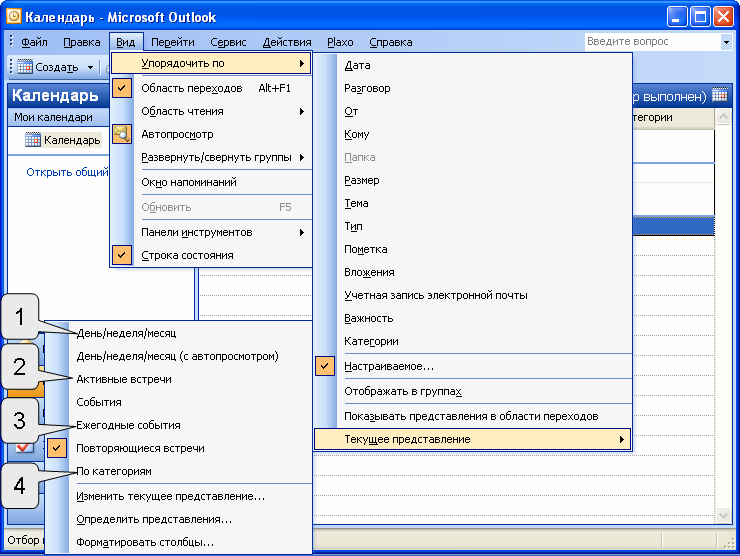Click the Create calendar item icon
This screenshot has width=740, height=556.
tap(25, 67)
